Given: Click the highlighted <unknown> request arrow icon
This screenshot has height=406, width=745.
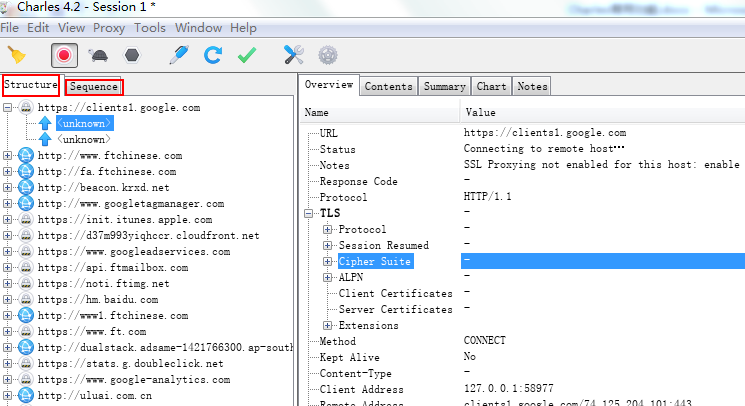Looking at the screenshot, I should point(45,123).
